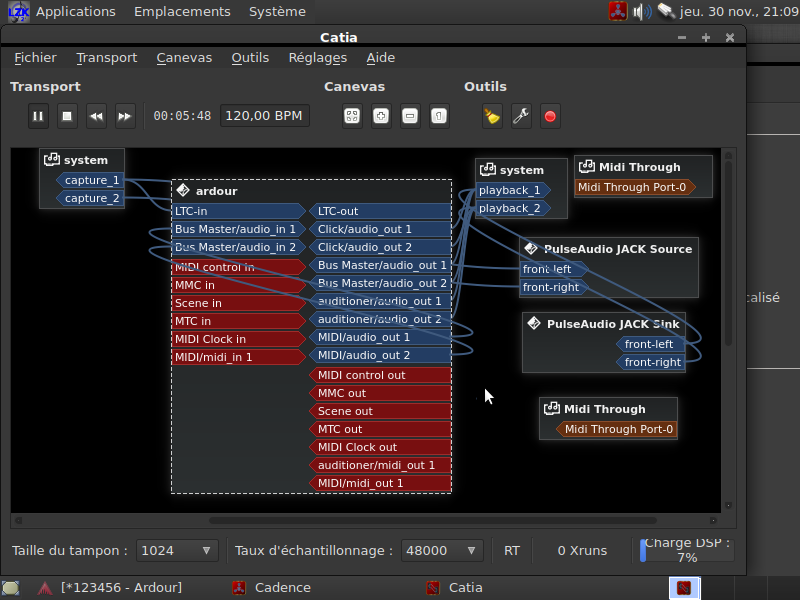Select PulseAudio JACK Sink front-left port
Viewport: 800px width, 600px height.
click(651, 344)
